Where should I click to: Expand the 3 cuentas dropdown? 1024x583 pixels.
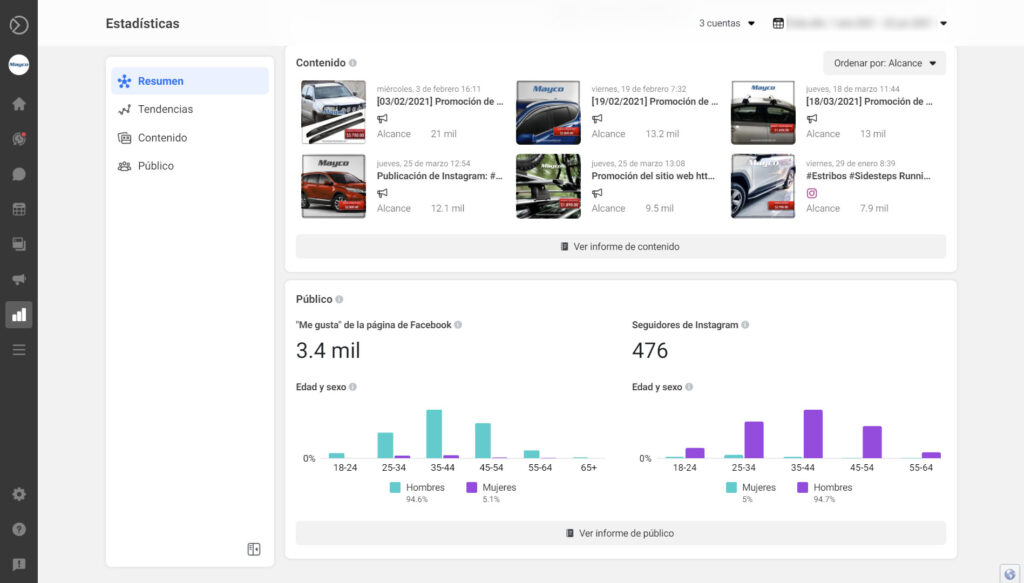click(727, 23)
